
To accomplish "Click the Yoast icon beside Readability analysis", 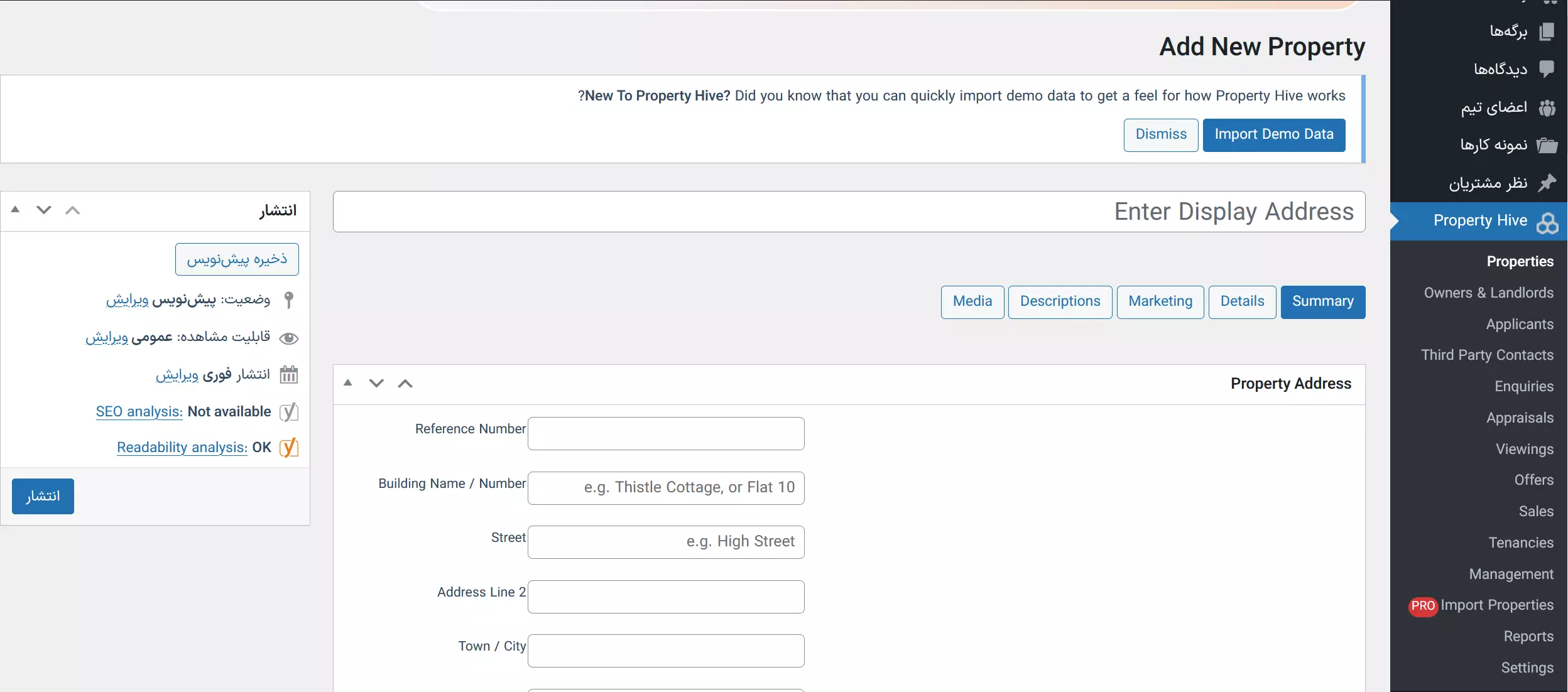I will tap(289, 448).
